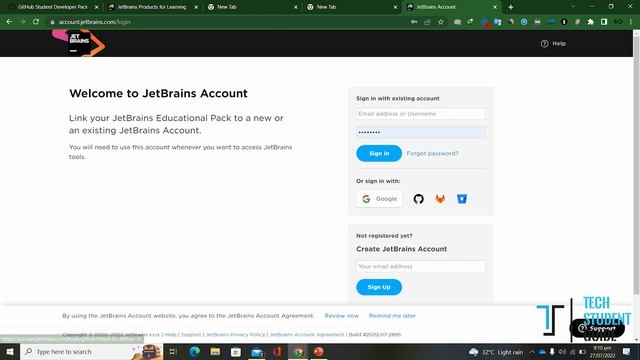Open the Review now agreement link
The image size is (640, 360).
point(342,316)
